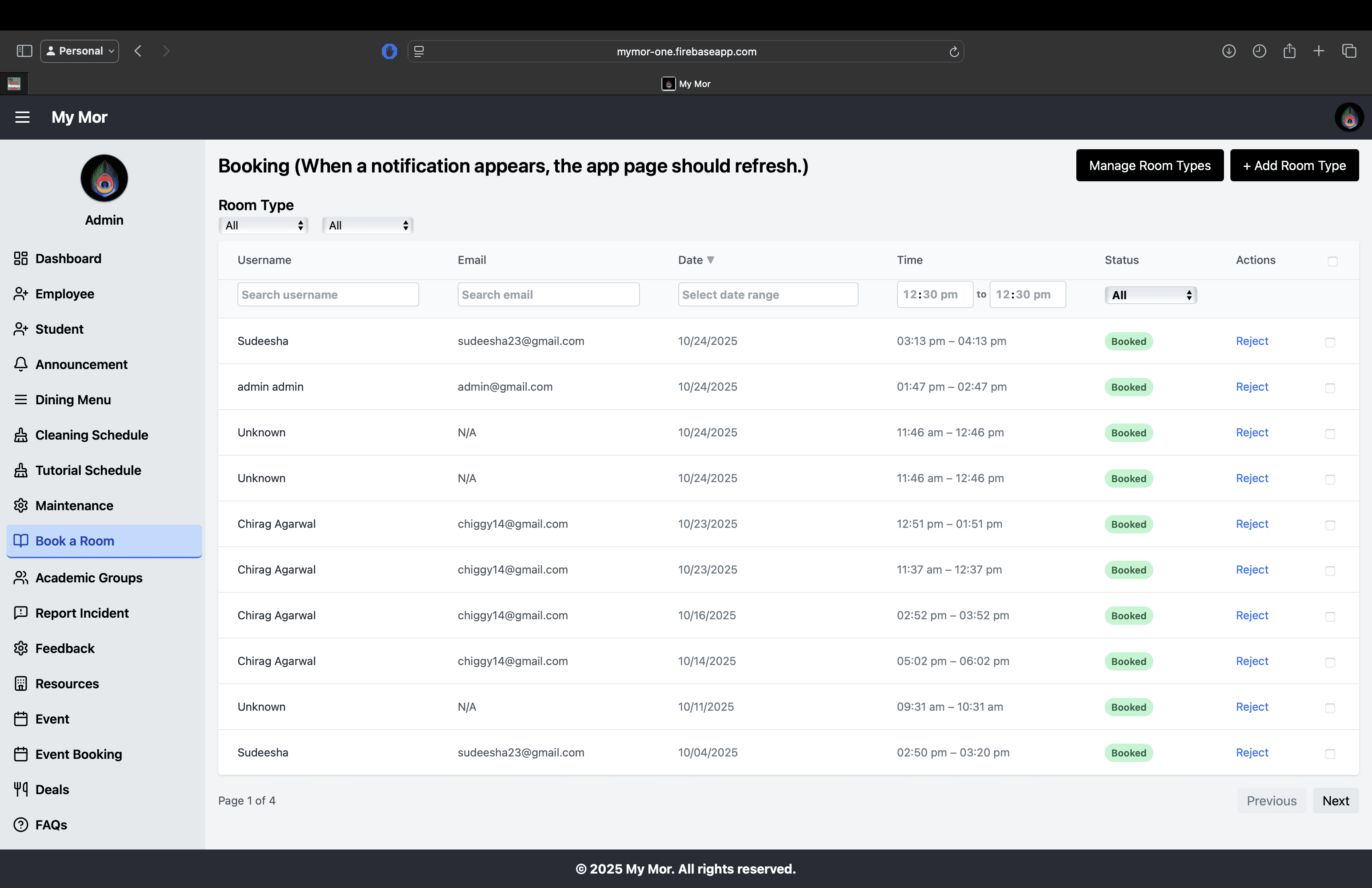Image resolution: width=1372 pixels, height=888 pixels.
Task: Click the Search username input field
Action: pos(328,294)
